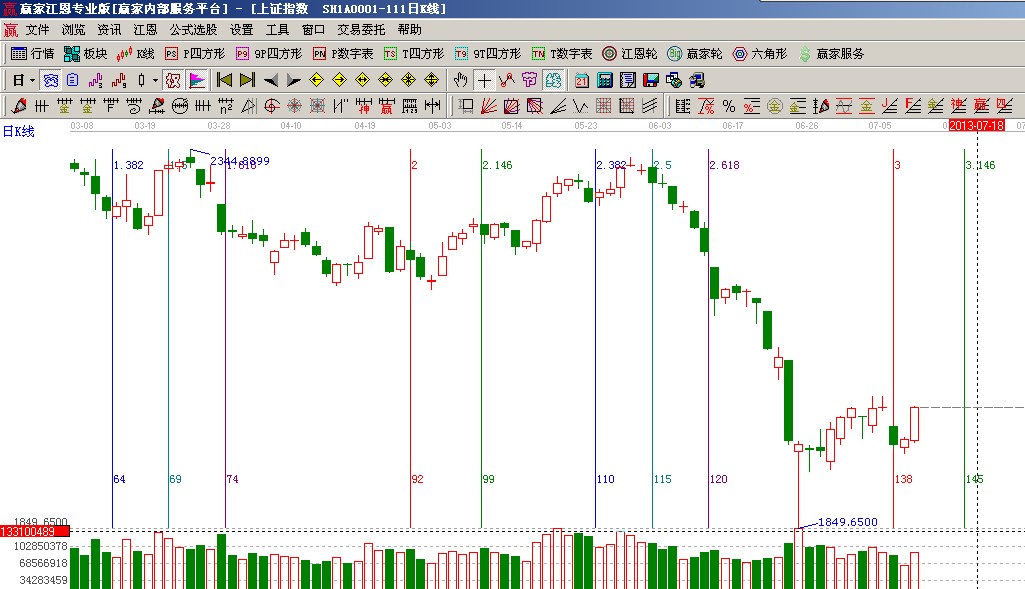Toggle the pink flag marker button
This screenshot has height=589, width=1025.
point(197,80)
